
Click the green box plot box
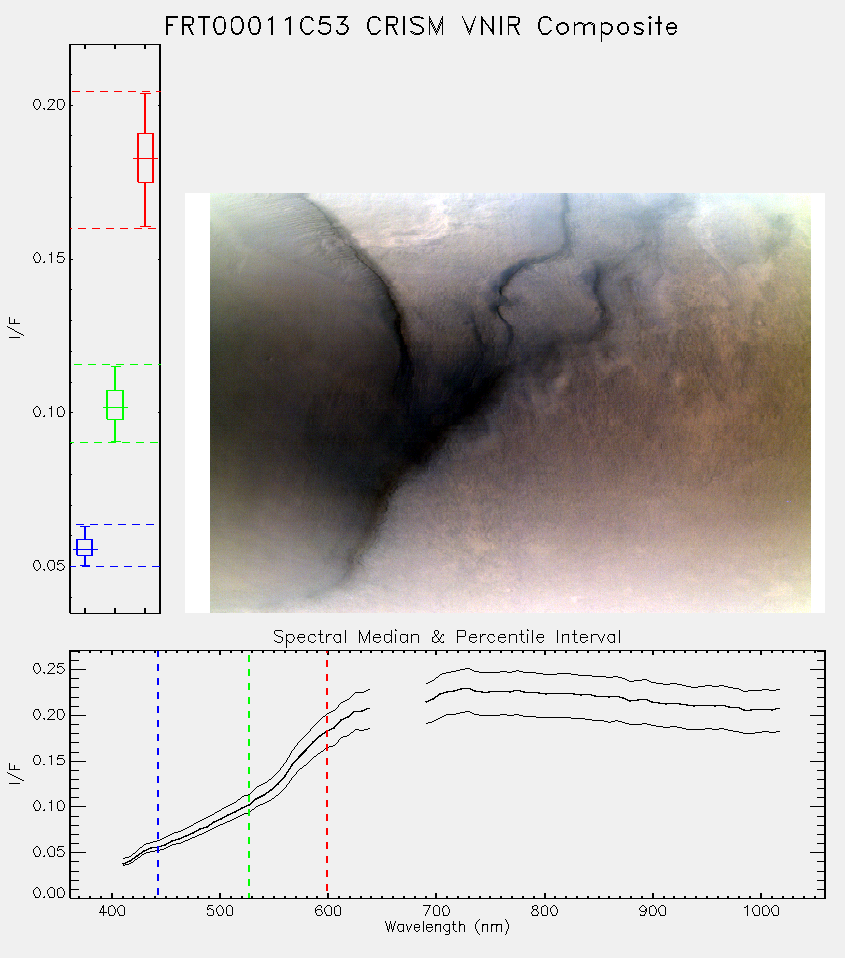pyautogui.click(x=115, y=405)
